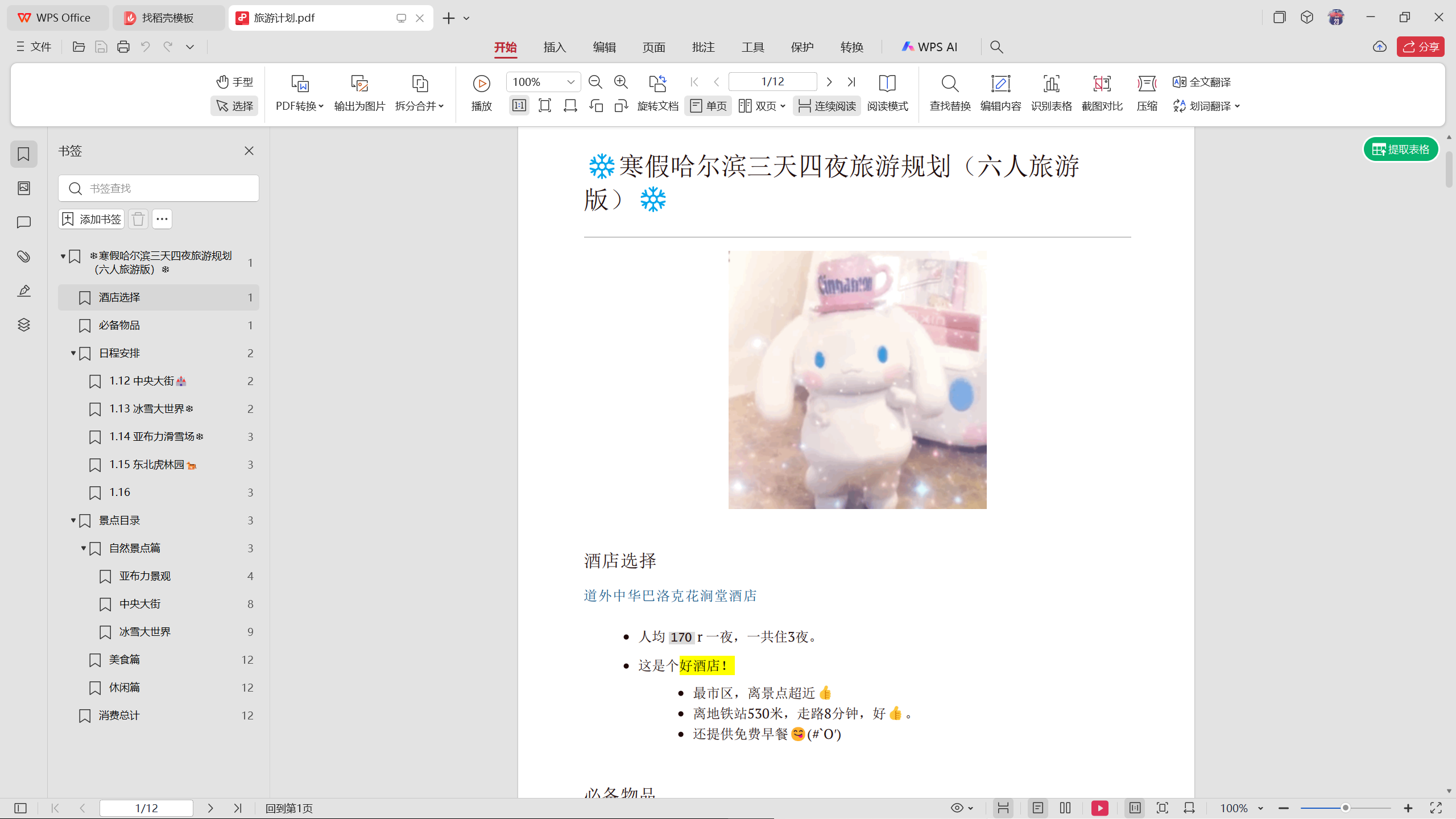Viewport: 1456px width, 819px height.
Task: Switch to the 编辑 ribbon tab
Action: pyautogui.click(x=604, y=47)
